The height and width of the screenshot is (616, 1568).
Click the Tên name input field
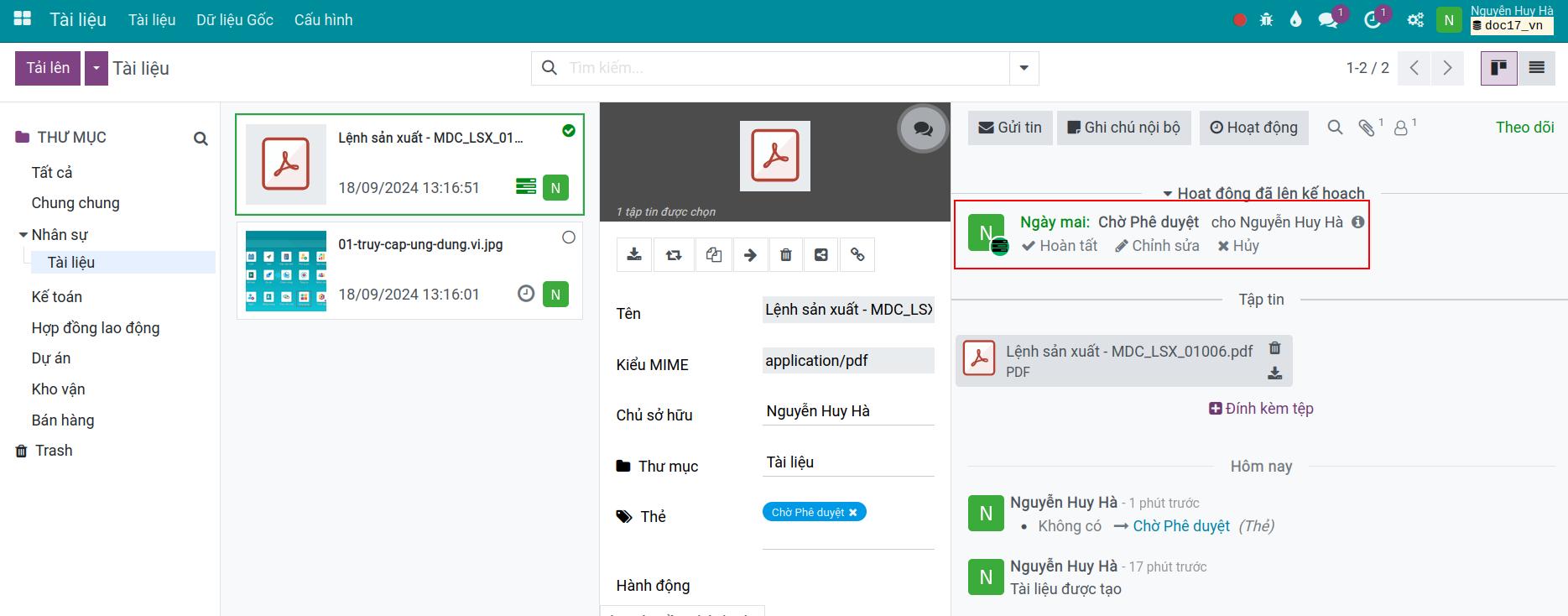pyautogui.click(x=848, y=310)
